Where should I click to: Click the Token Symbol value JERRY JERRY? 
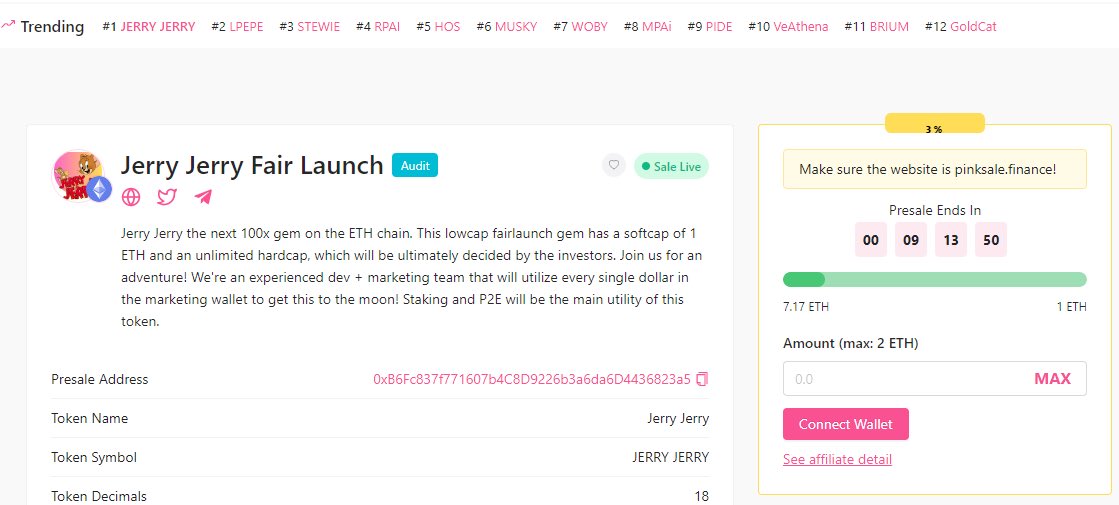pos(671,457)
